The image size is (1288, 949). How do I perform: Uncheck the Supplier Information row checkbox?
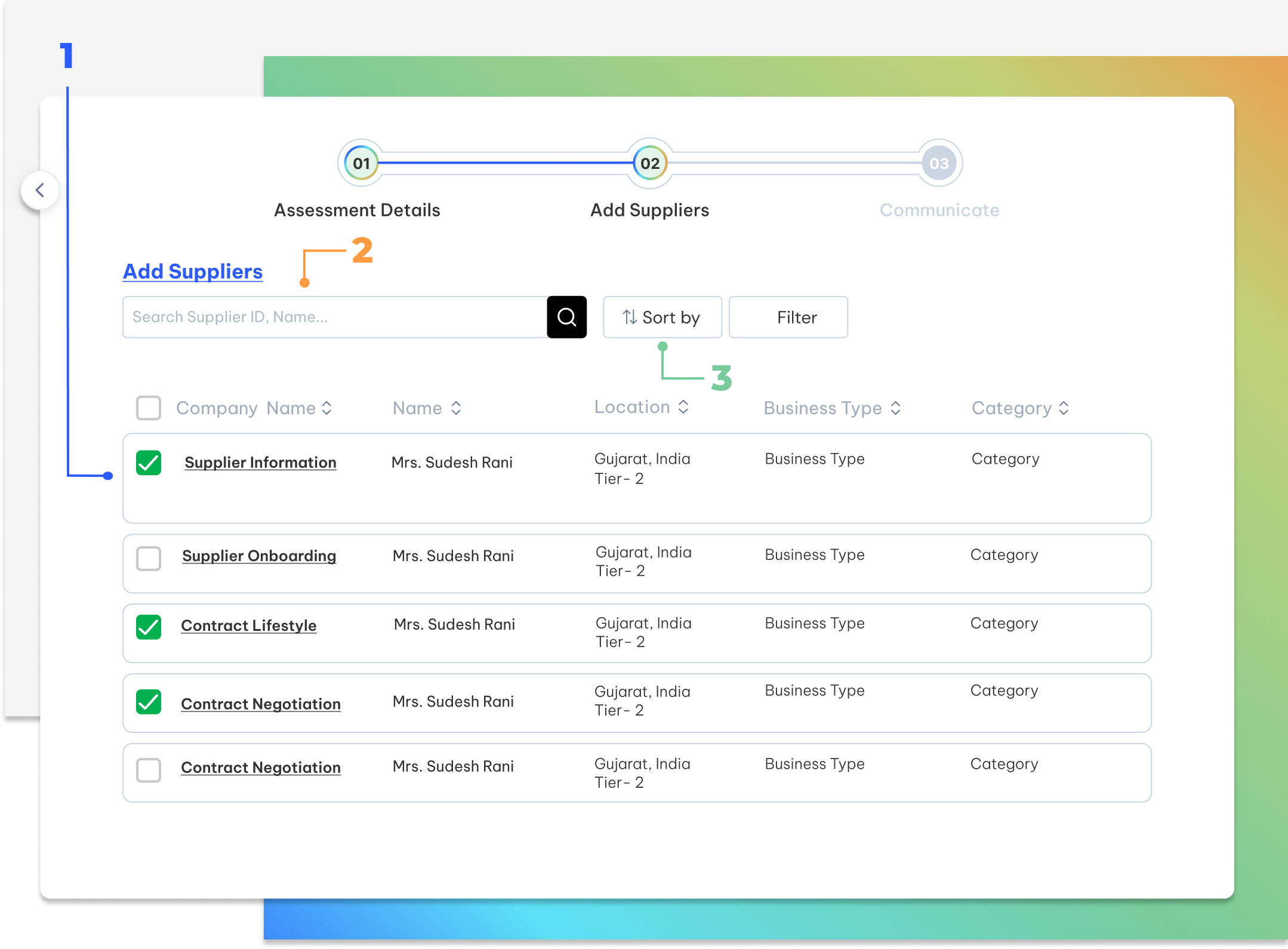coord(149,463)
